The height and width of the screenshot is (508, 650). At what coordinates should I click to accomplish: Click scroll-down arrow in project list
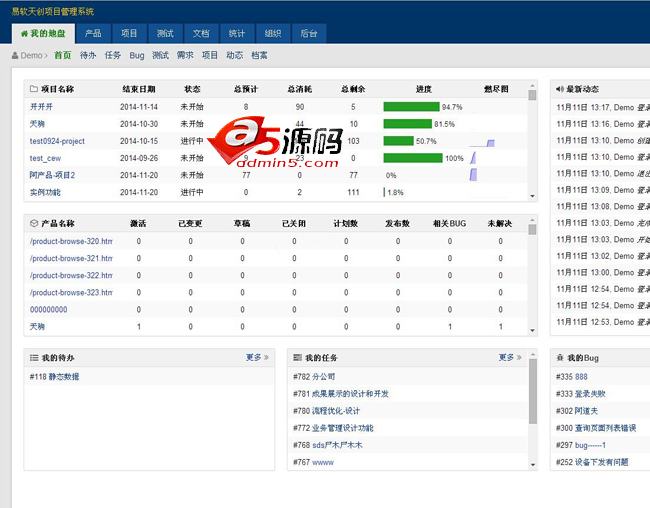pyautogui.click(x=532, y=196)
